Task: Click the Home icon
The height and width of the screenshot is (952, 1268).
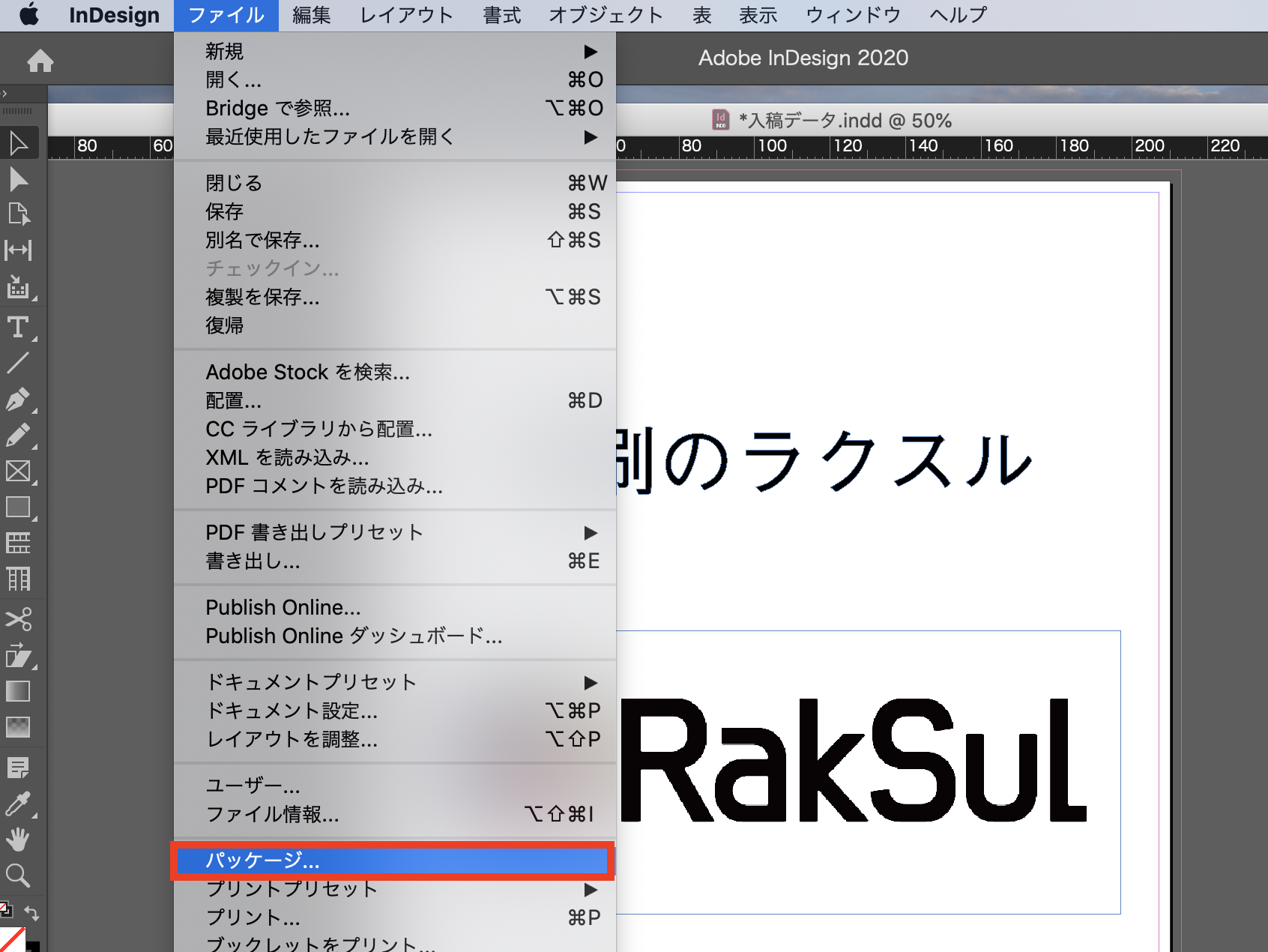Action: click(40, 61)
